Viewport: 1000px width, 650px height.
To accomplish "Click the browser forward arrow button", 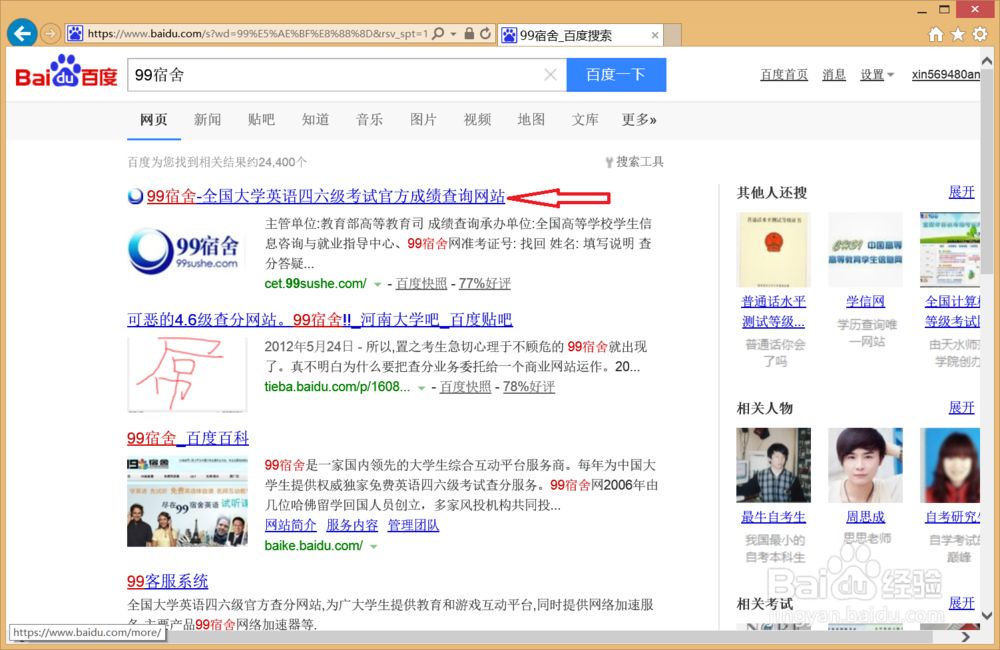I will tap(50, 33).
